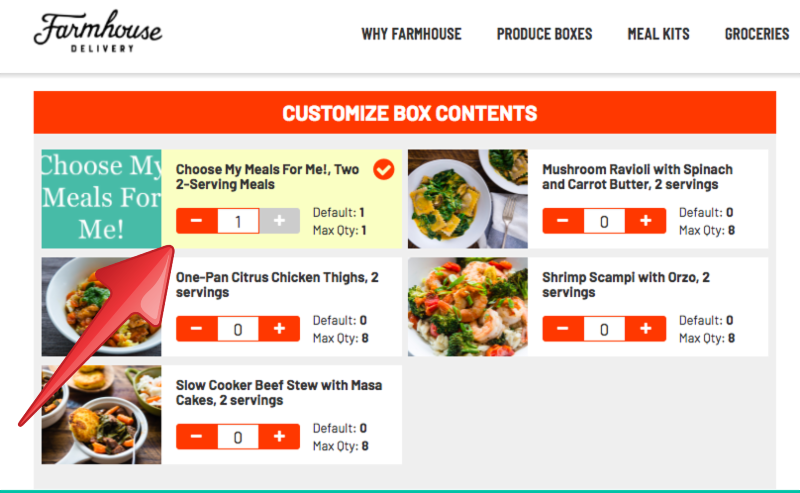Image resolution: width=800 pixels, height=493 pixels.
Task: Click Shrimp Scampi quantity input field
Action: pyautogui.click(x=604, y=328)
